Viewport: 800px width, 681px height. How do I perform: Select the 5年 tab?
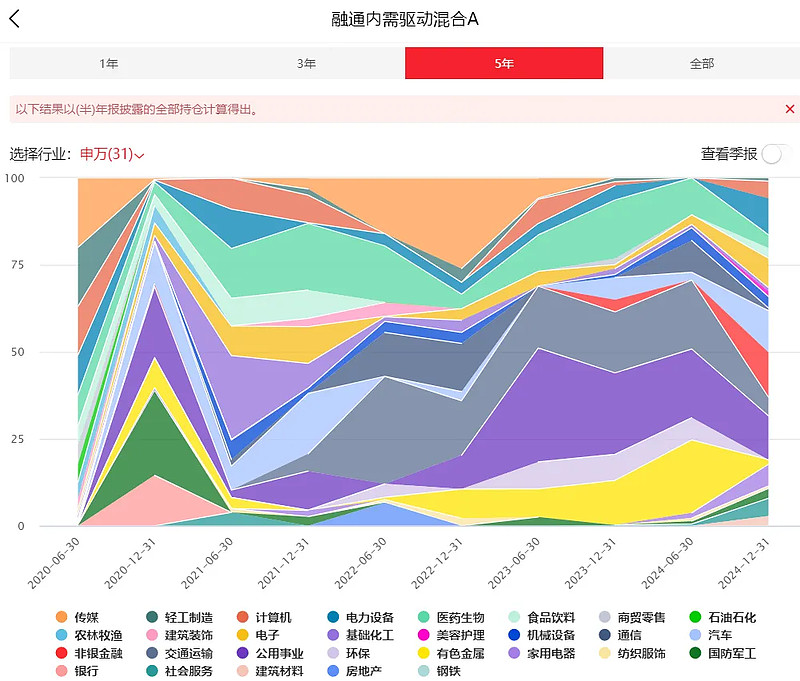[x=504, y=63]
